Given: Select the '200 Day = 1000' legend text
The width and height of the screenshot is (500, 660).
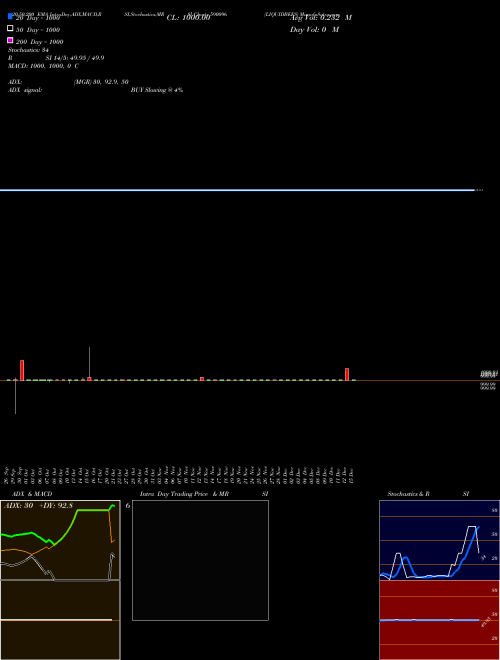Looking at the screenshot, I should [40, 42].
